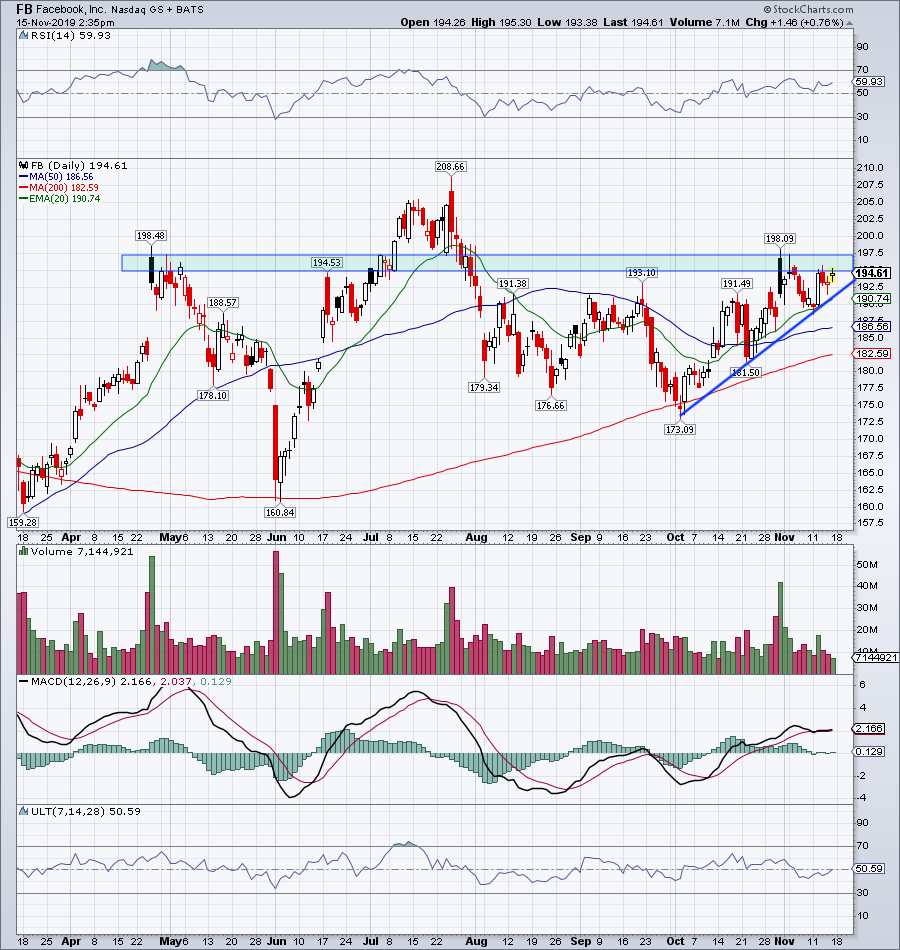Click the red MA(200) legend line
Image resolution: width=900 pixels, height=950 pixels.
pos(24,188)
